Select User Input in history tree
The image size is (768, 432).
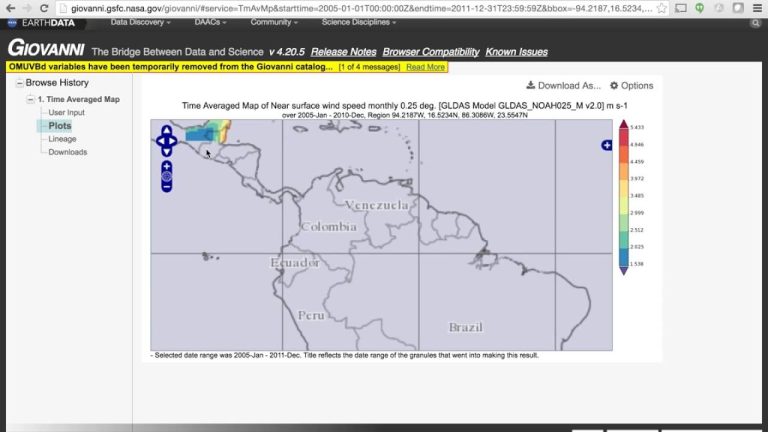click(66, 113)
